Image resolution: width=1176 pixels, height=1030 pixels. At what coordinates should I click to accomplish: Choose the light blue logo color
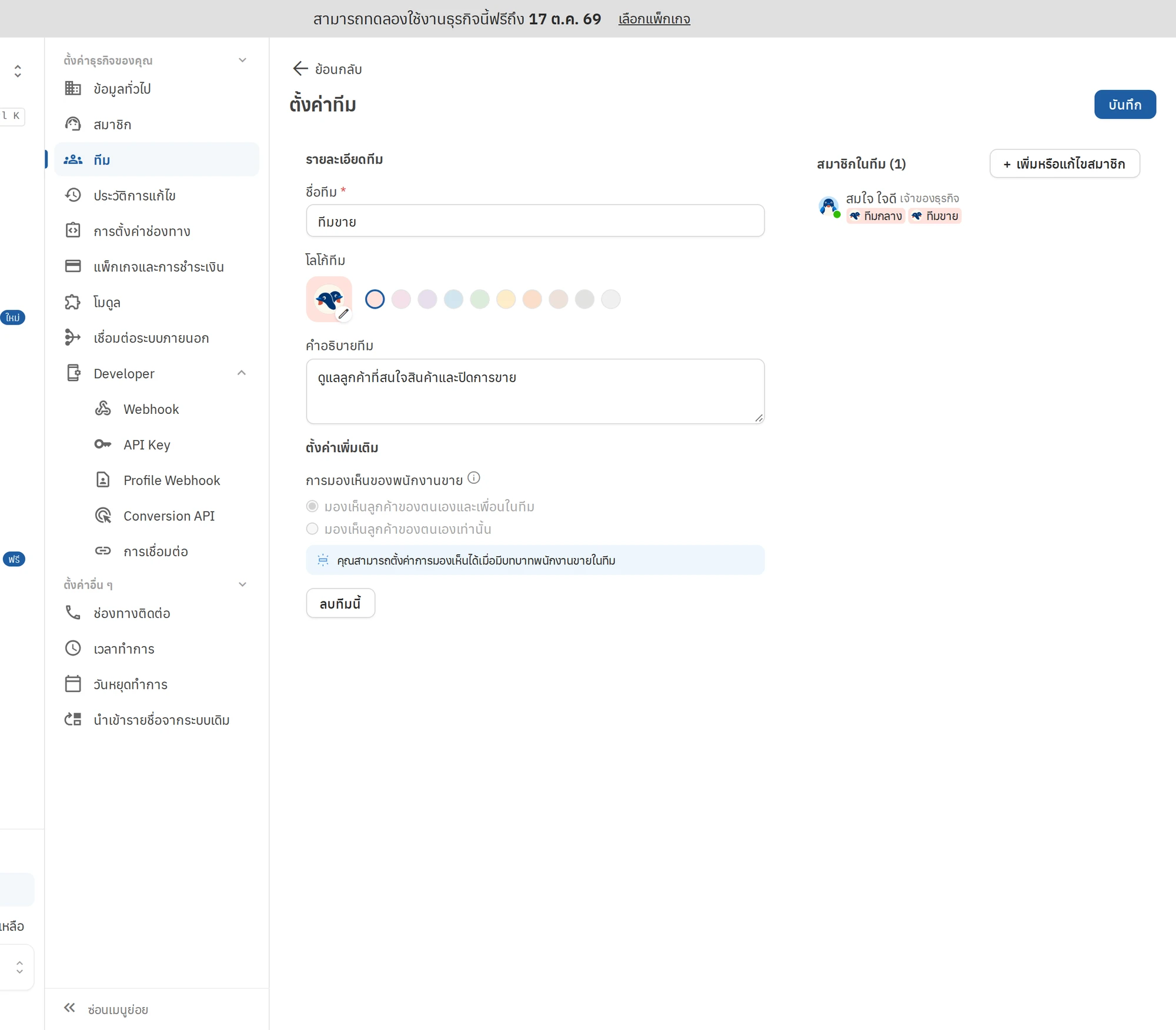point(453,299)
